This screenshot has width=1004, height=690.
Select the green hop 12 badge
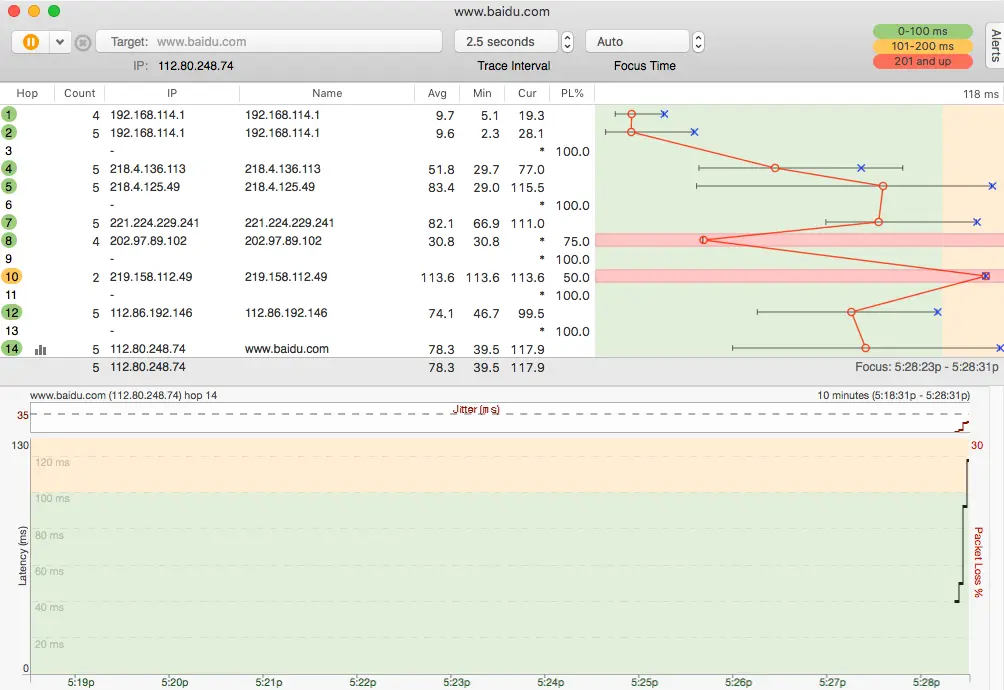pyautogui.click(x=12, y=312)
